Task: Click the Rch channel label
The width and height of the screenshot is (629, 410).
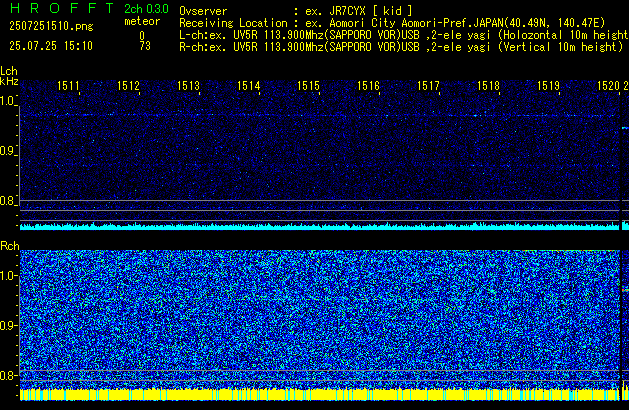Action: (10, 246)
